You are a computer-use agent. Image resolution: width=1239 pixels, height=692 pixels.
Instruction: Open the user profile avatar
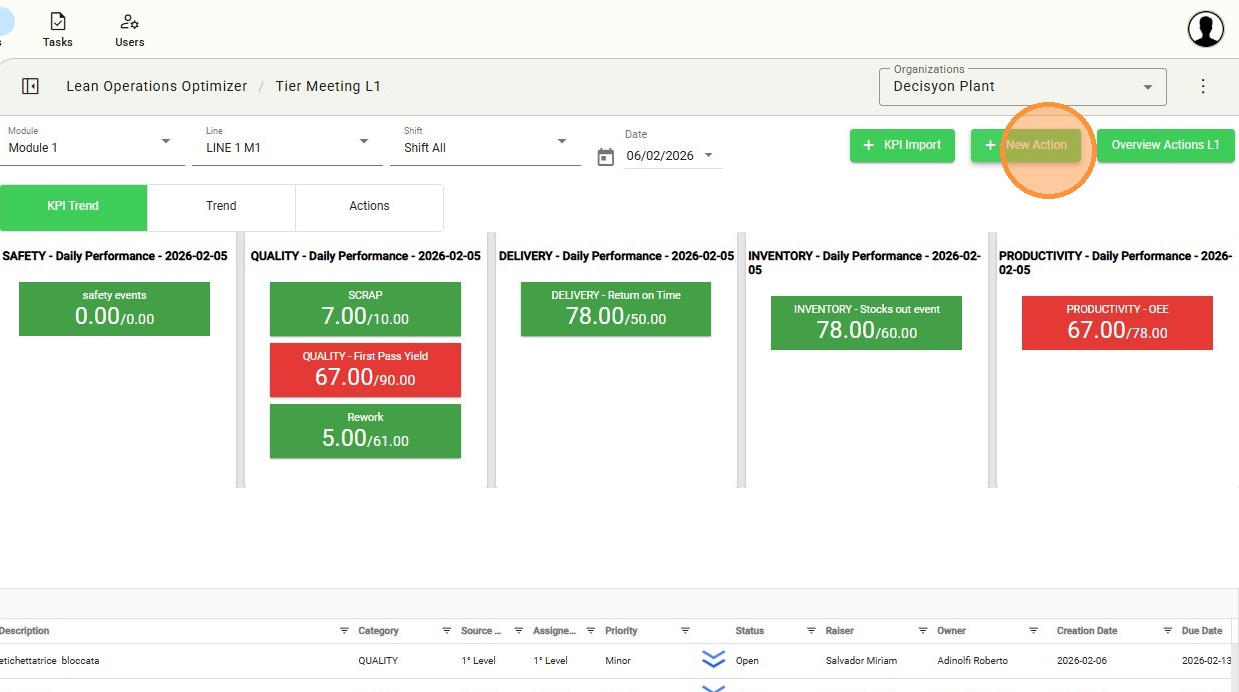click(x=1206, y=29)
